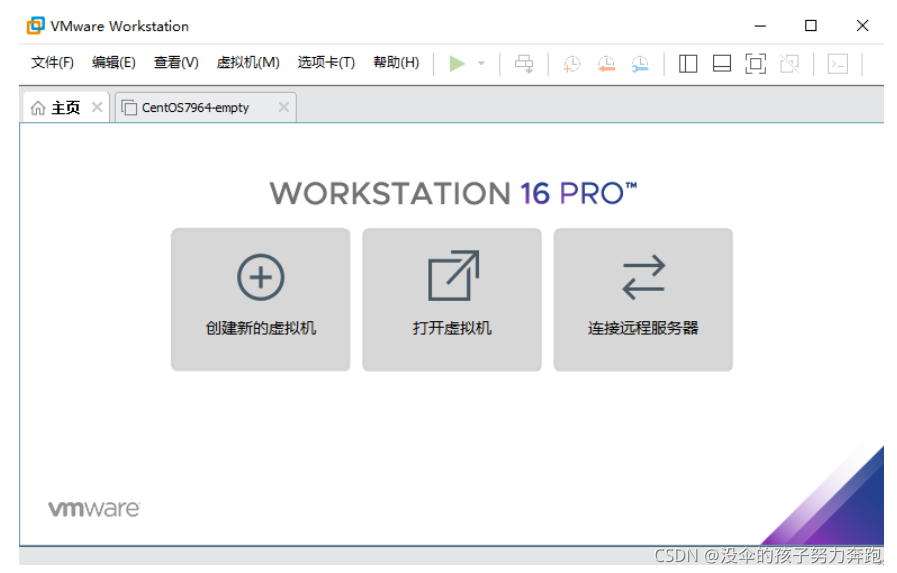Screen dimensions: 897x573
Task: Maximize the VMware Workstation window
Action: [x=811, y=26]
